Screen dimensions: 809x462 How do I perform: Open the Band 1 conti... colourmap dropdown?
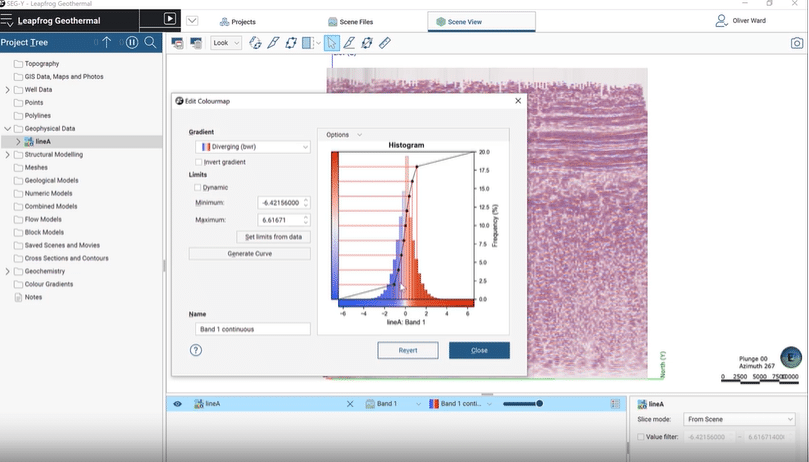(x=461, y=404)
